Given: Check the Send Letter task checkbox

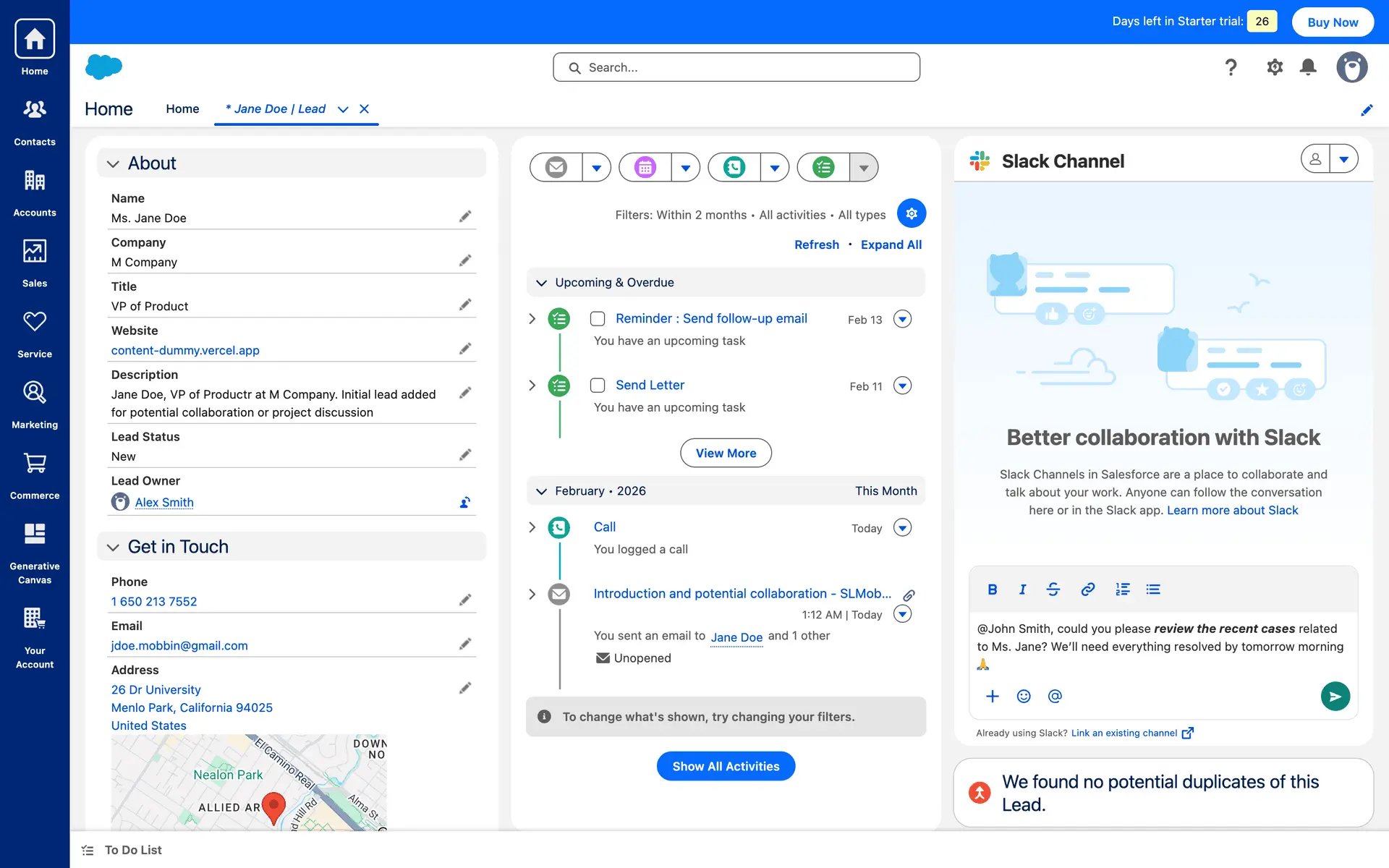Looking at the screenshot, I should click(x=598, y=386).
